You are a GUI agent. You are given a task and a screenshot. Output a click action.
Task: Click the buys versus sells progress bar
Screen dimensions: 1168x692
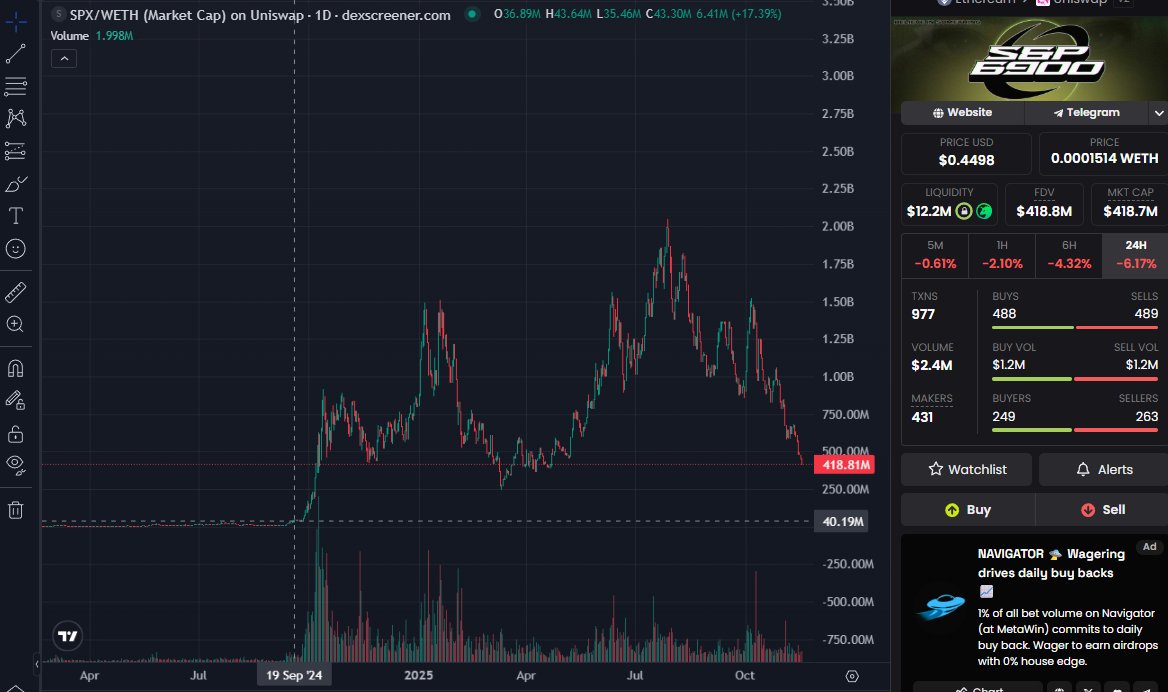coord(1075,327)
